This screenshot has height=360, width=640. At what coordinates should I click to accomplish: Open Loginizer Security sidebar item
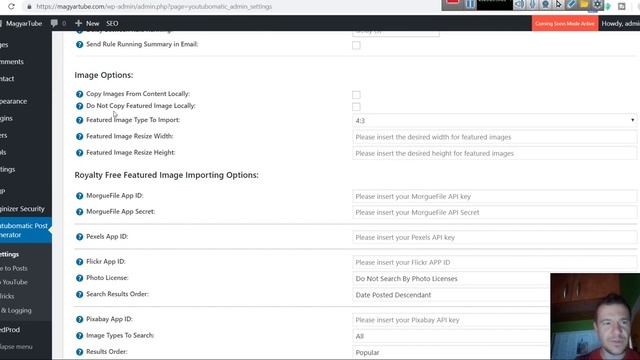[x=26, y=209]
